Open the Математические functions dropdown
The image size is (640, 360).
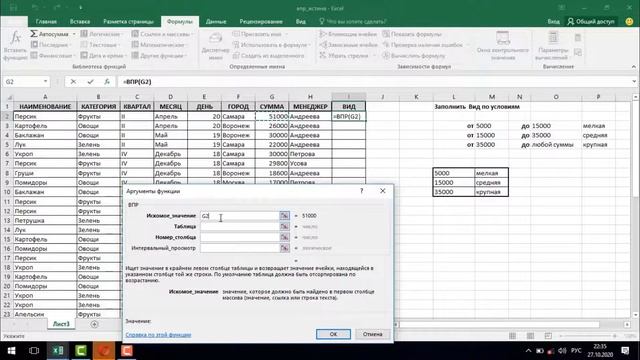[160, 45]
